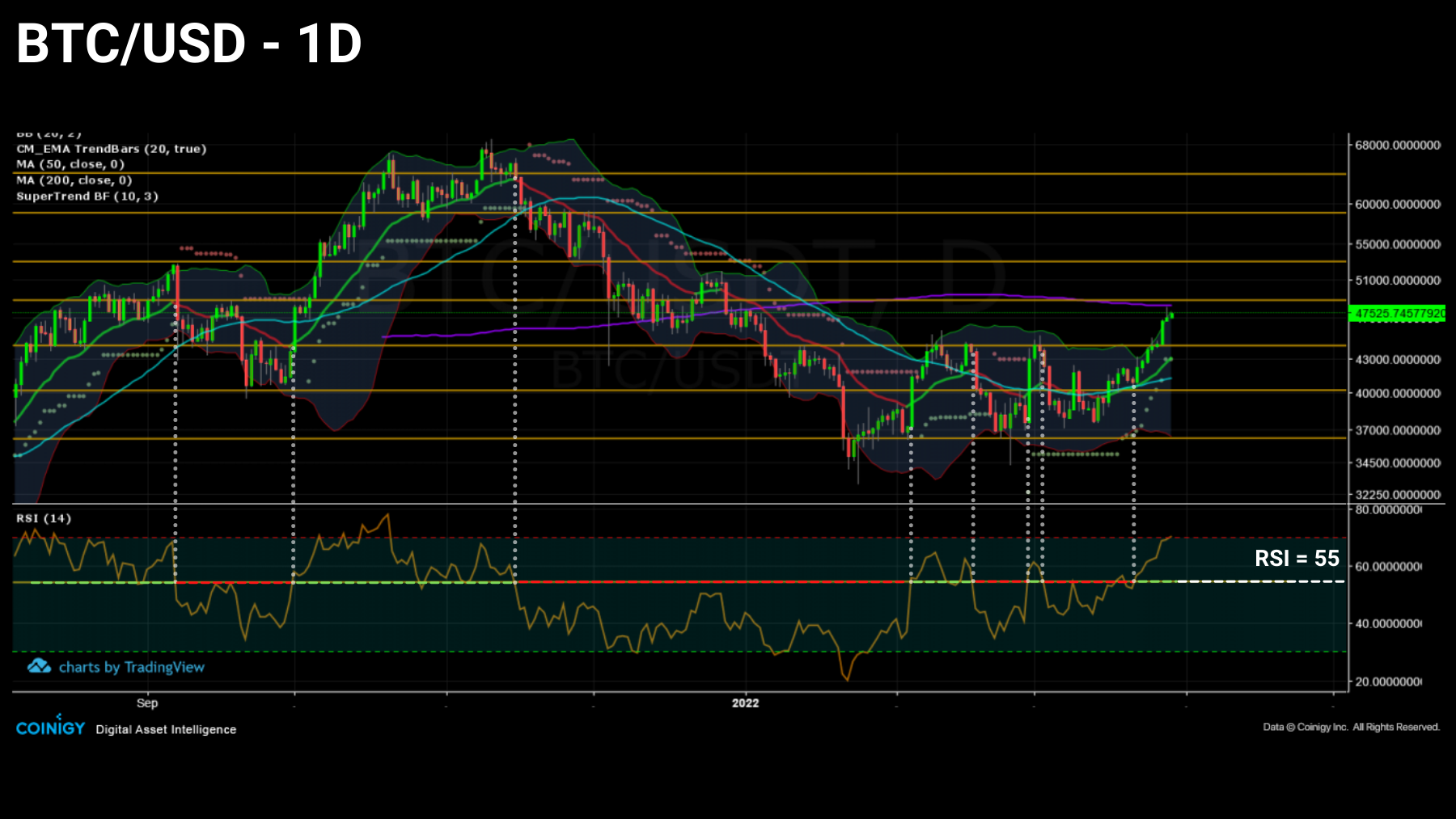The width and height of the screenshot is (1456, 819).
Task: Open the charts by TradingView link
Action: (x=132, y=667)
